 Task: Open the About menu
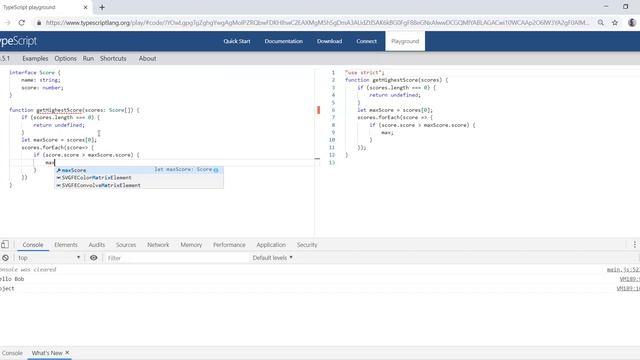pyautogui.click(x=147, y=58)
